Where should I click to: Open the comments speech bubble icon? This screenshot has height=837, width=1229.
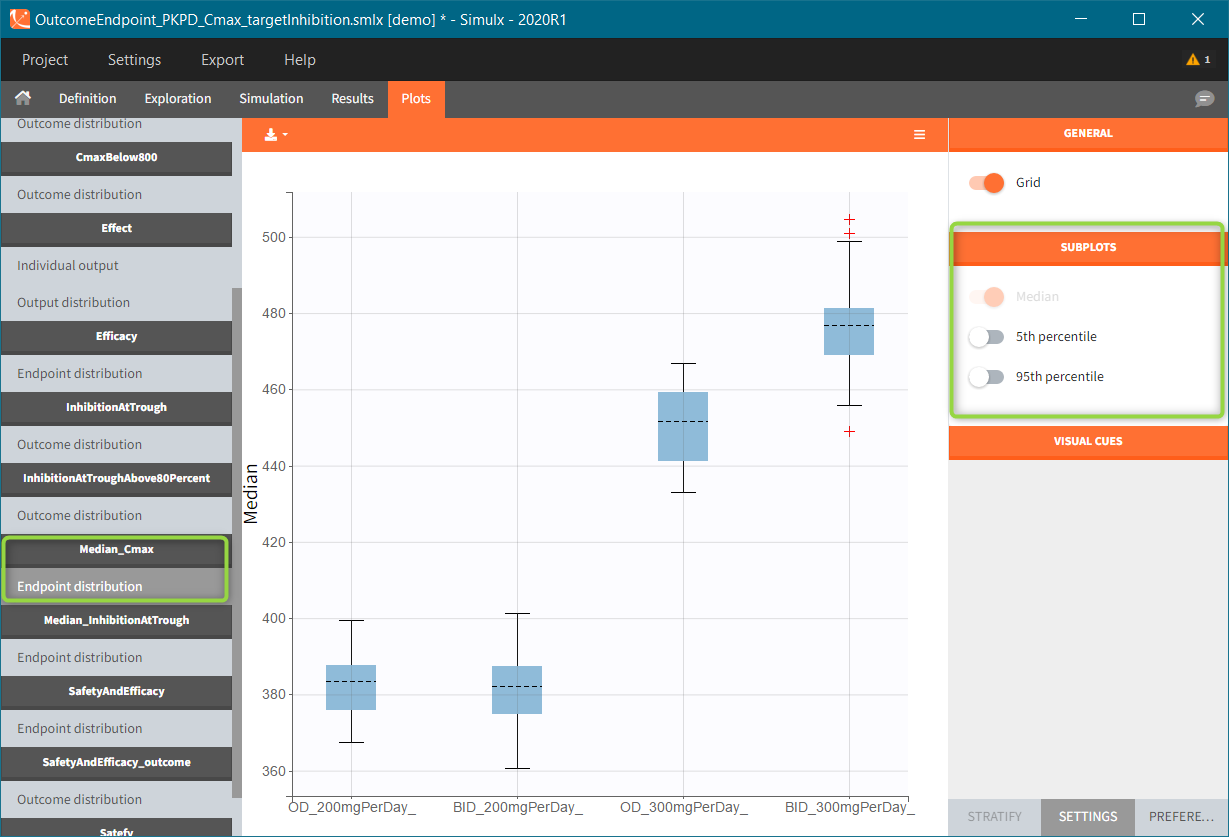1204,99
